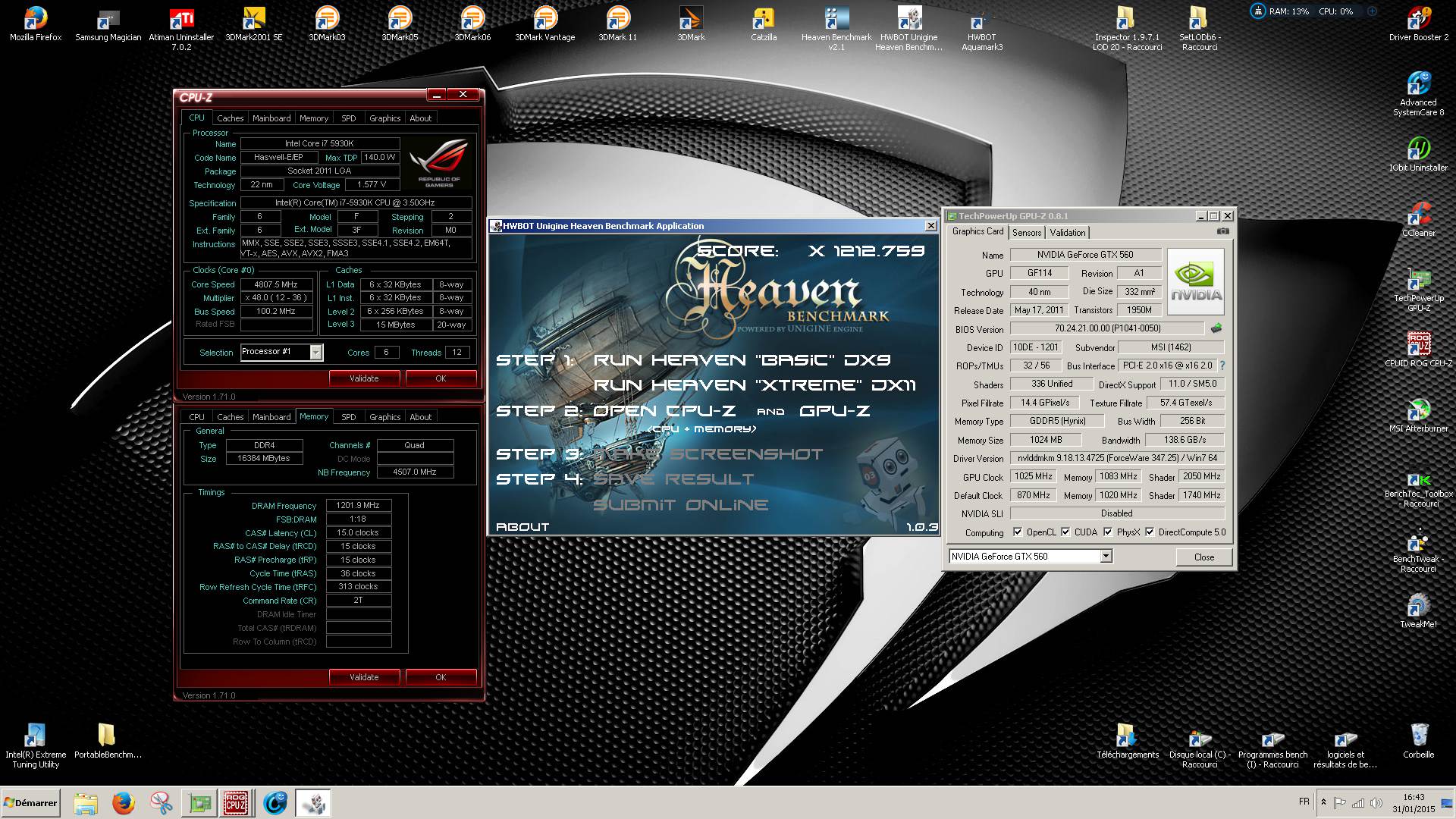This screenshot has width=1456, height=819.
Task: Launch the 3DMark05 desktop shortcut
Action: 400,24
